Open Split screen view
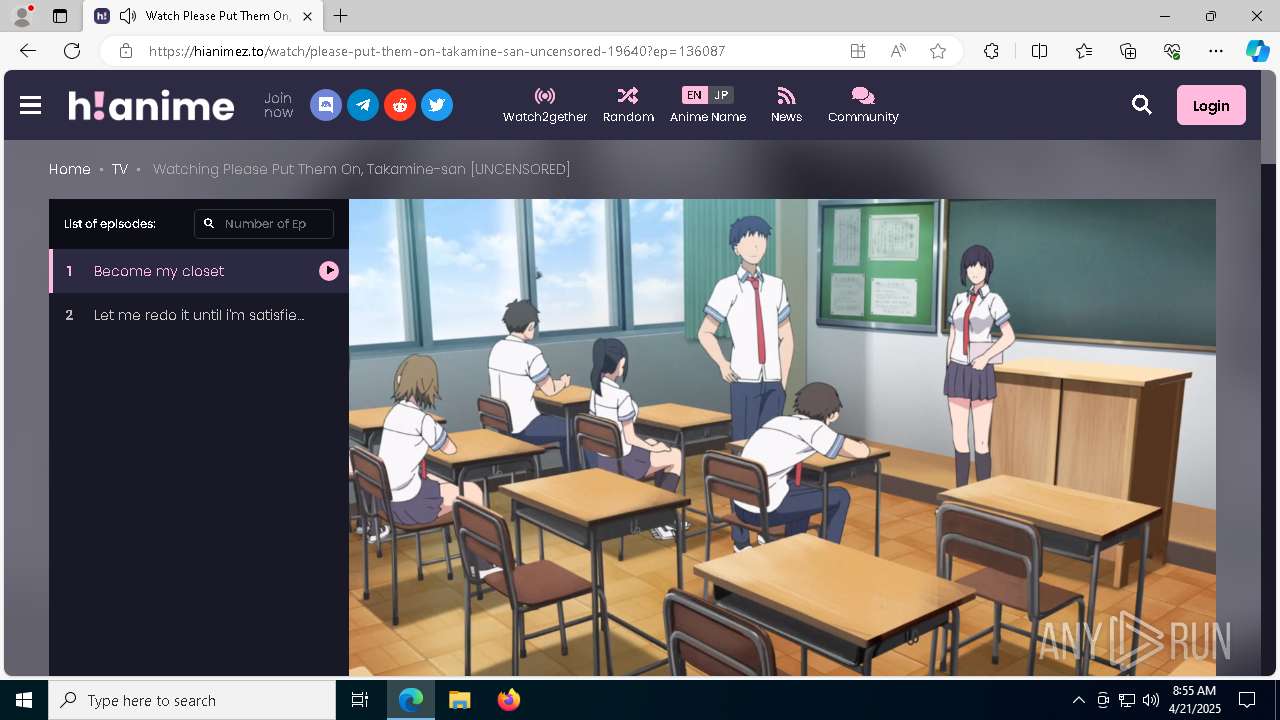 [x=1039, y=51]
